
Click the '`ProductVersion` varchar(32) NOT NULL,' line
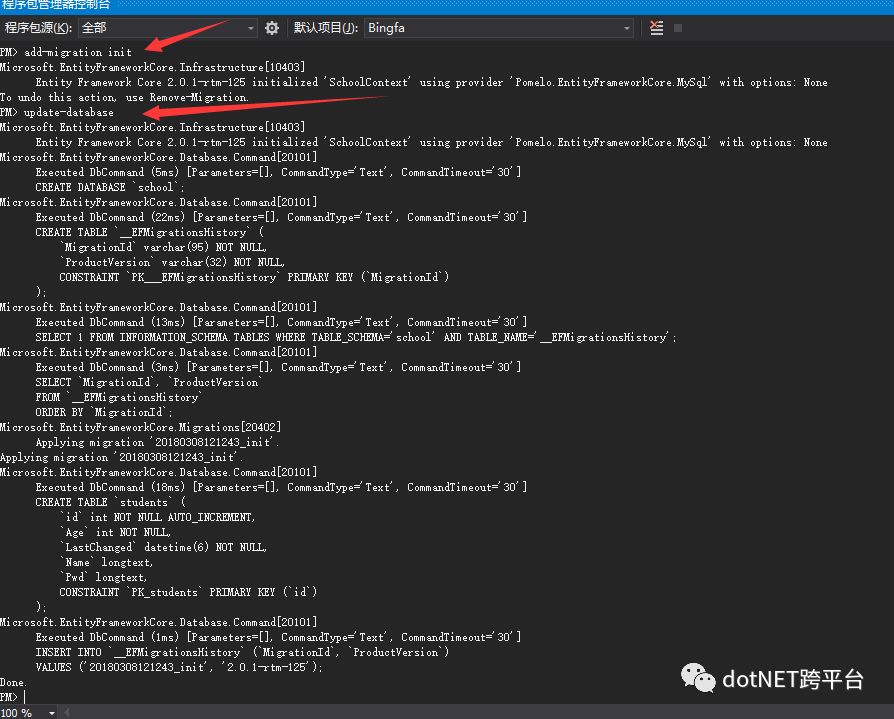click(x=172, y=262)
